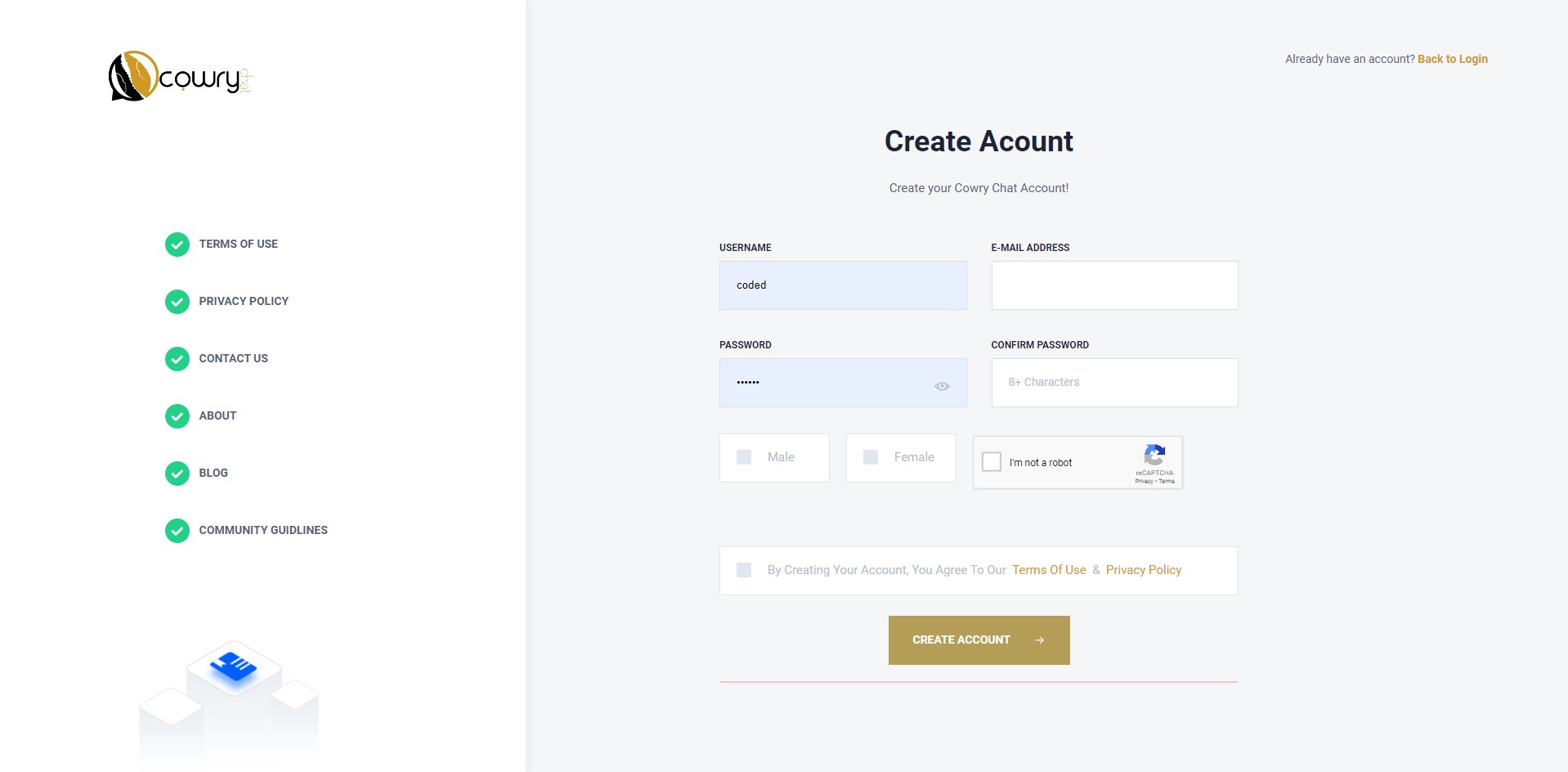
Task: Click the green checkmark beside Privacy Policy
Action: (x=177, y=302)
